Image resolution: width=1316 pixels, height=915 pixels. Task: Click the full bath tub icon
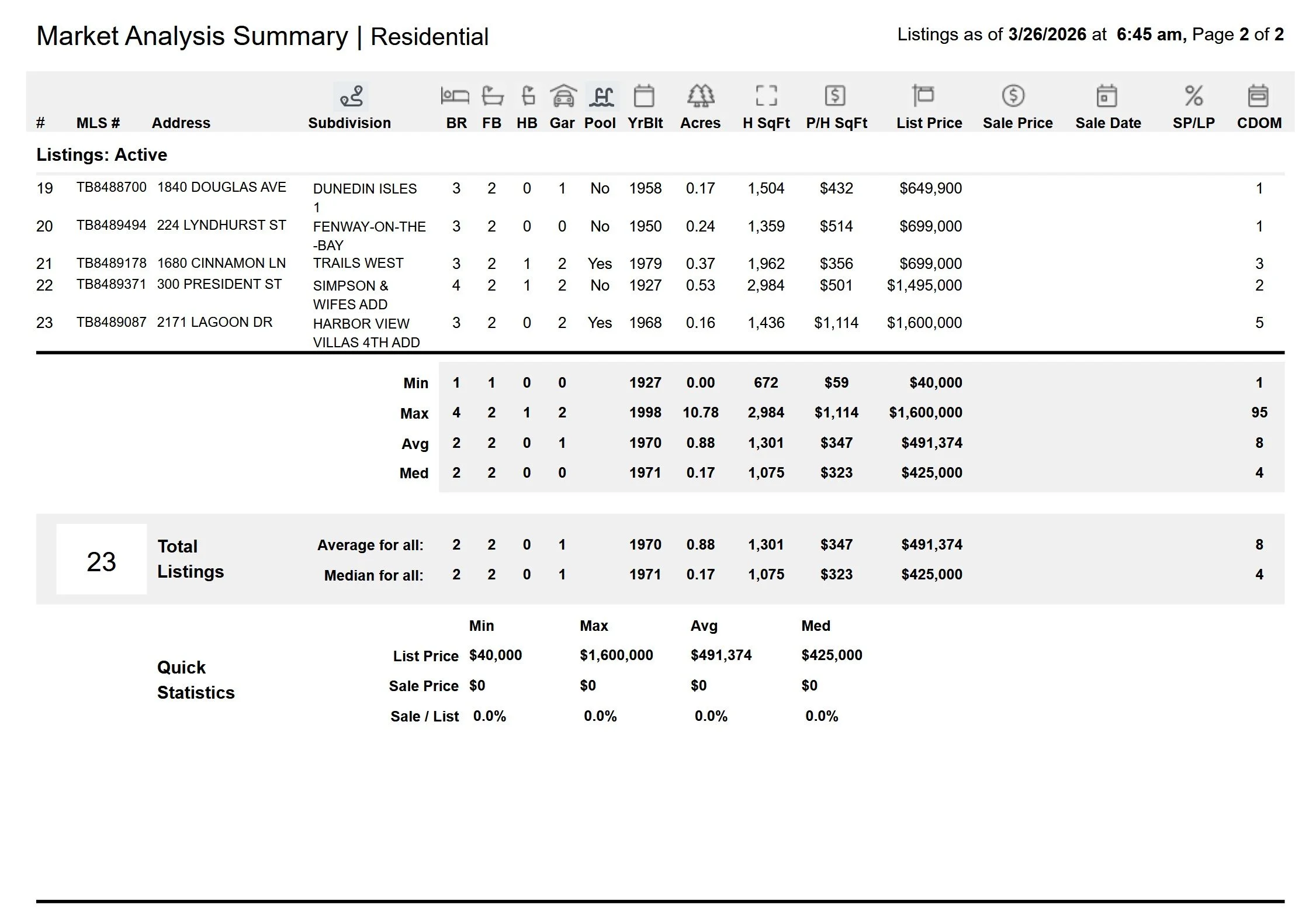pyautogui.click(x=492, y=96)
